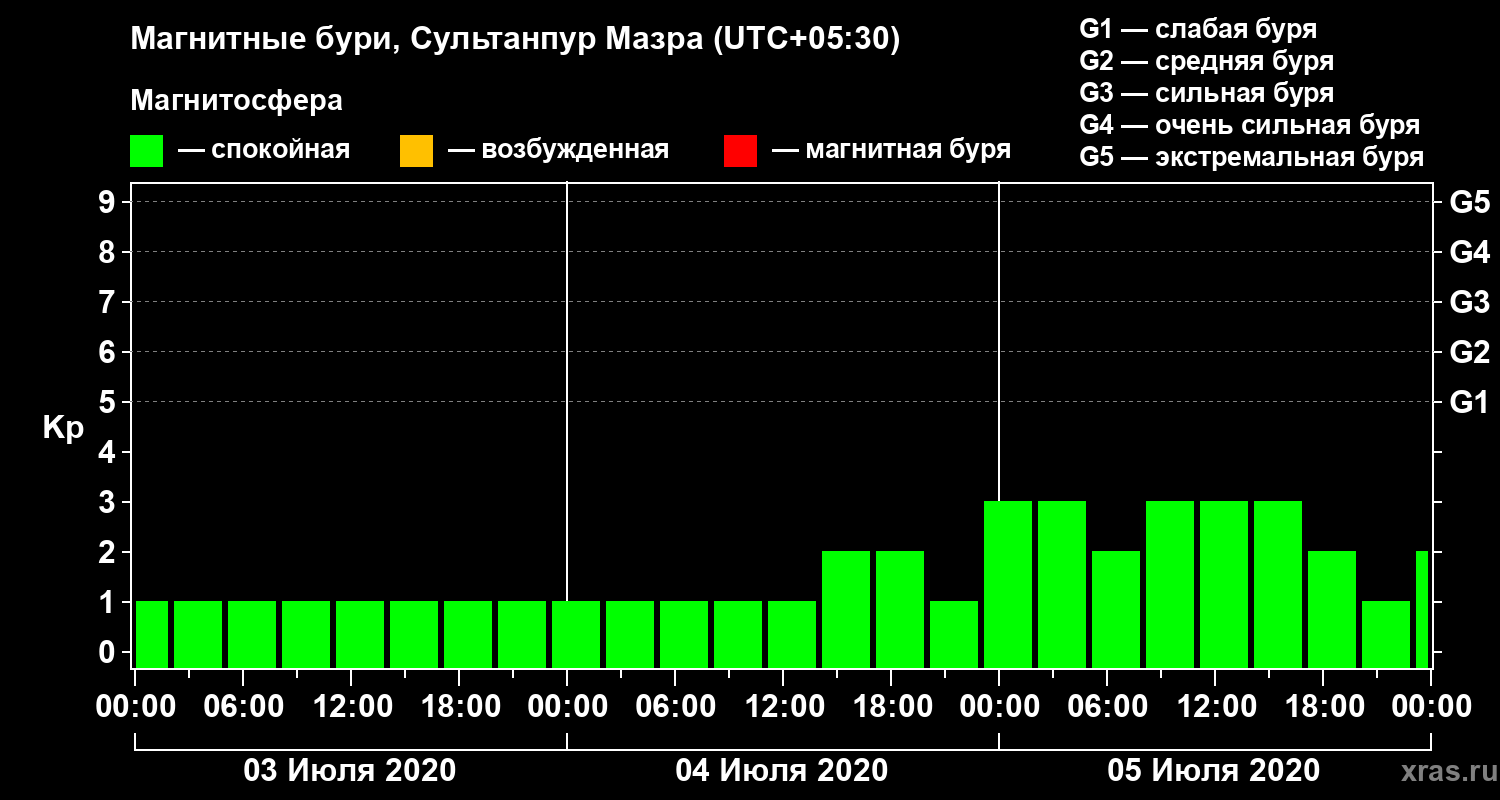Click the '05 Июля 2020' date label
Image resolution: width=1500 pixels, height=800 pixels.
(1214, 771)
